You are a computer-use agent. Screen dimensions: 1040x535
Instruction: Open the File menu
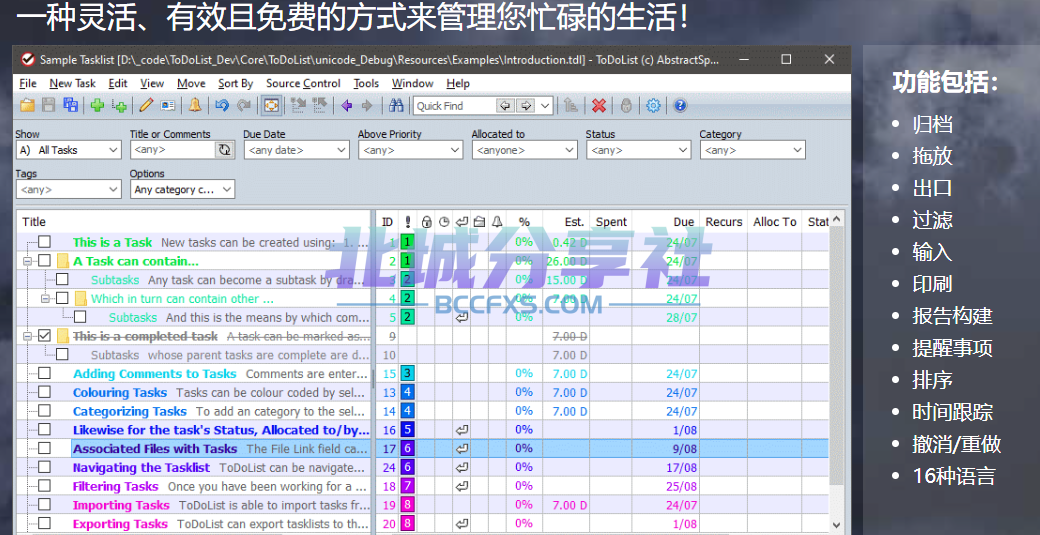28,84
